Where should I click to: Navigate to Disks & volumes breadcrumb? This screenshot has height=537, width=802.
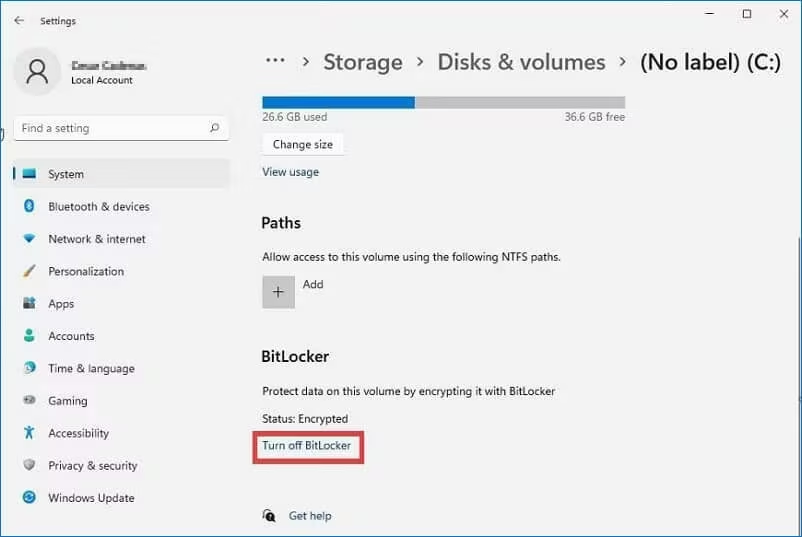click(x=521, y=62)
